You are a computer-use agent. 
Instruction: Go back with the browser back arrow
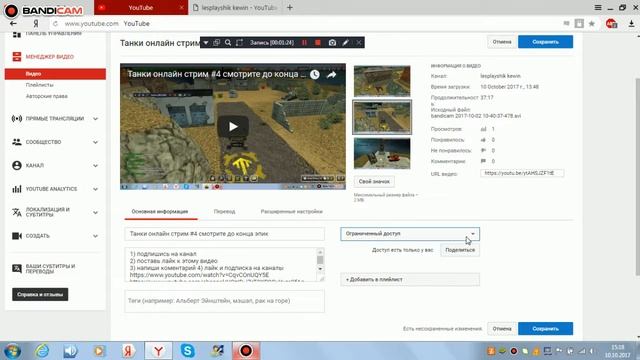click(x=13, y=24)
